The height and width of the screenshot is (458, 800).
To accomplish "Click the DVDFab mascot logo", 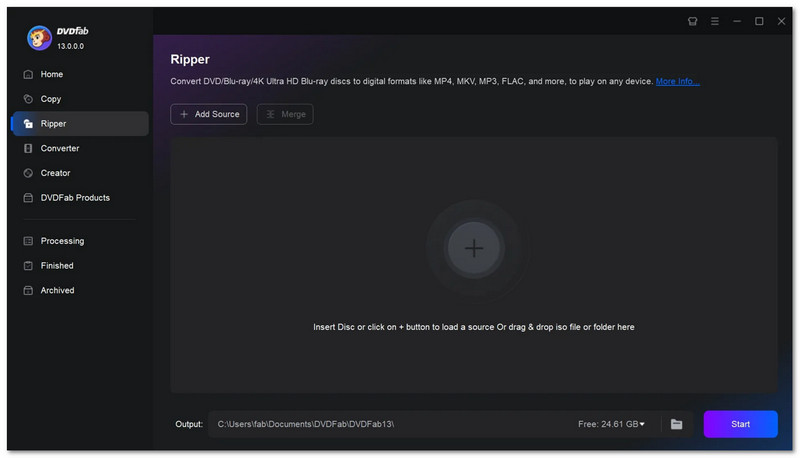I will click(x=39, y=38).
